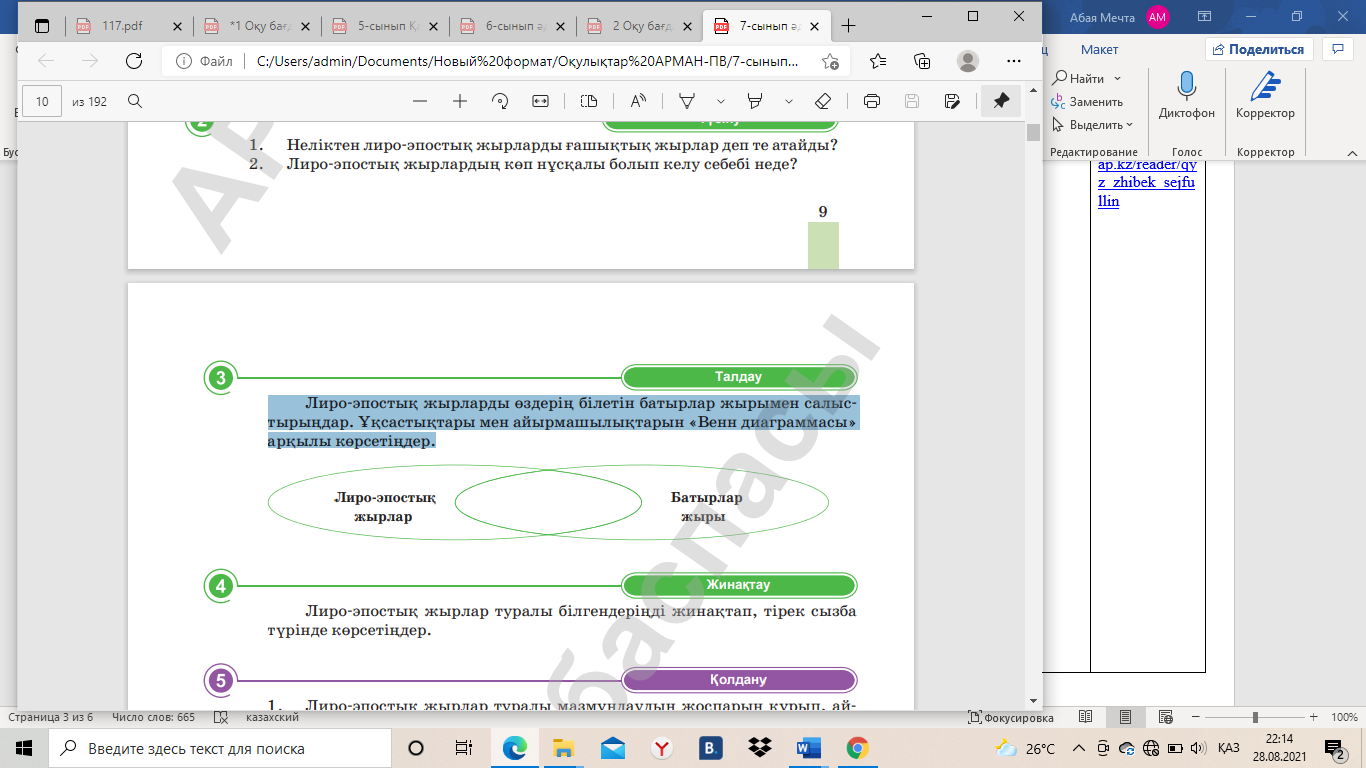Open the Абая Мечта account avatar
This screenshot has width=1366, height=768.
point(1158,16)
